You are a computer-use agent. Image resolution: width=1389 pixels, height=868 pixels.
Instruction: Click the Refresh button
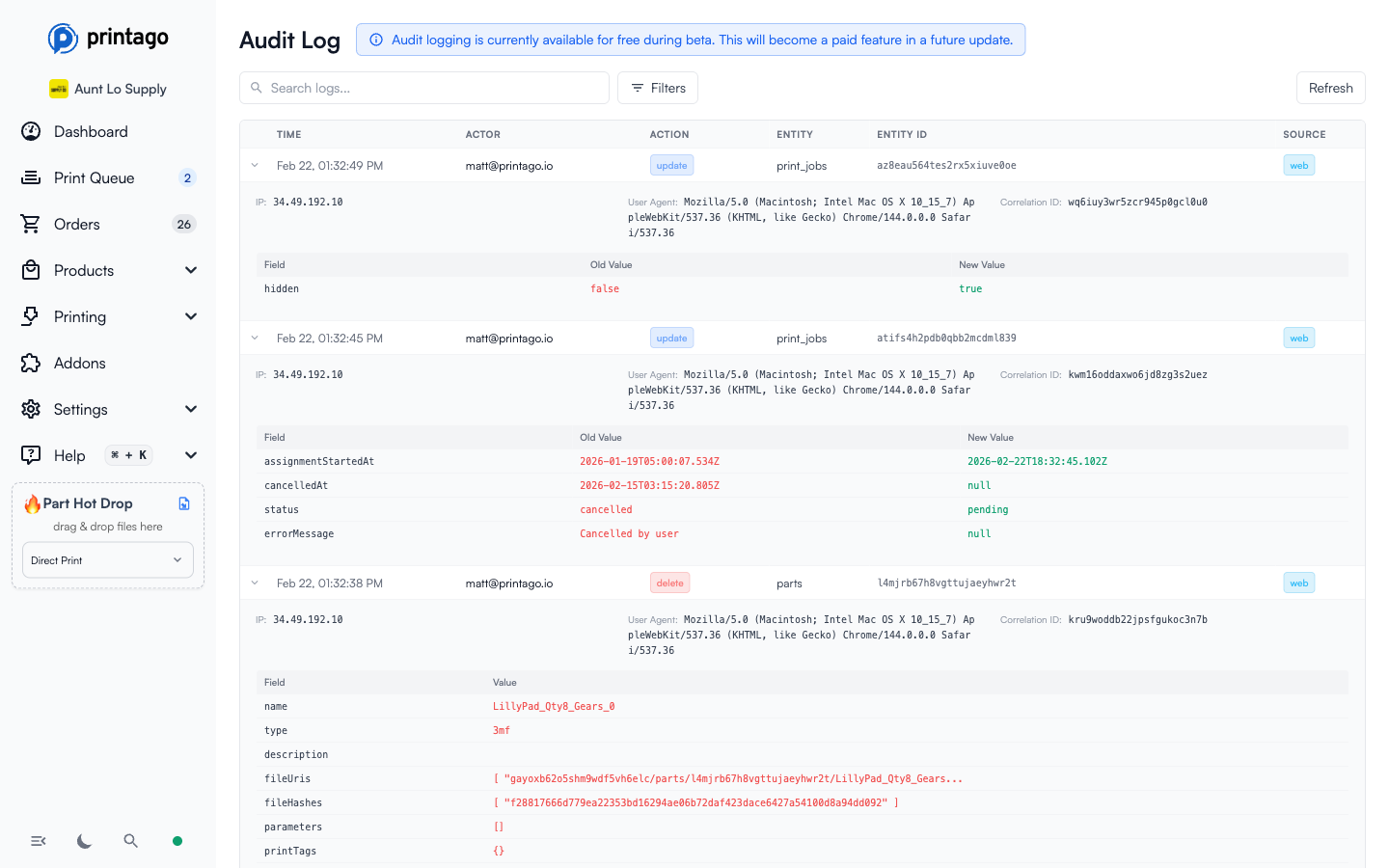[1330, 88]
